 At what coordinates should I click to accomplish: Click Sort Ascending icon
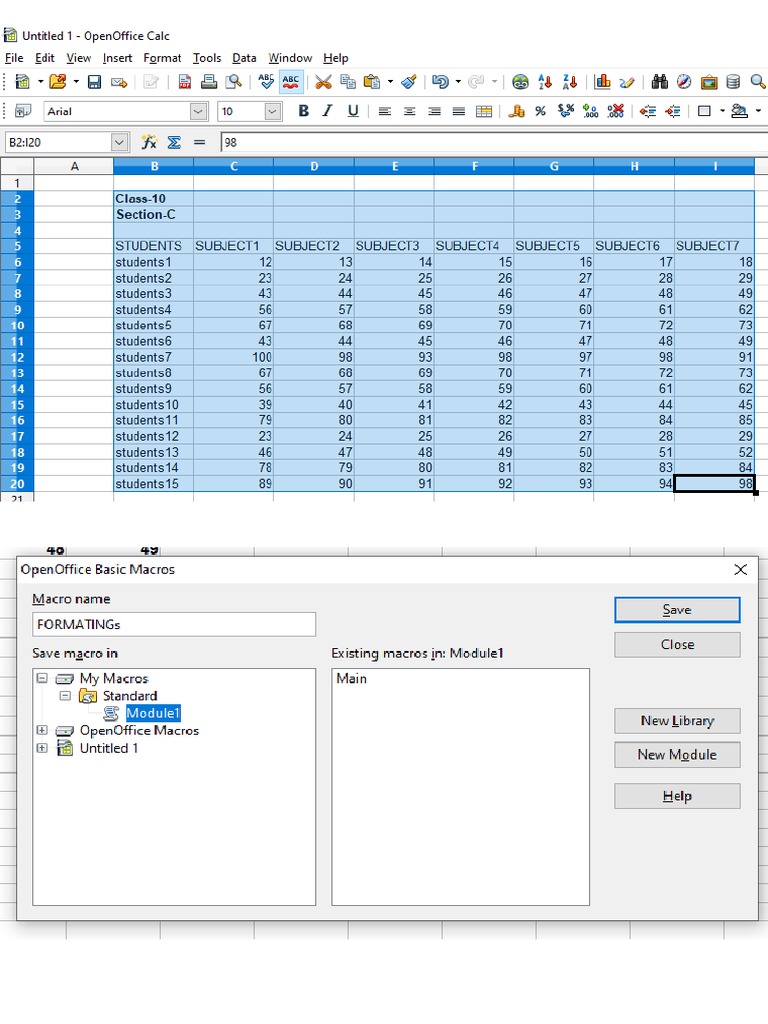pyautogui.click(x=546, y=82)
